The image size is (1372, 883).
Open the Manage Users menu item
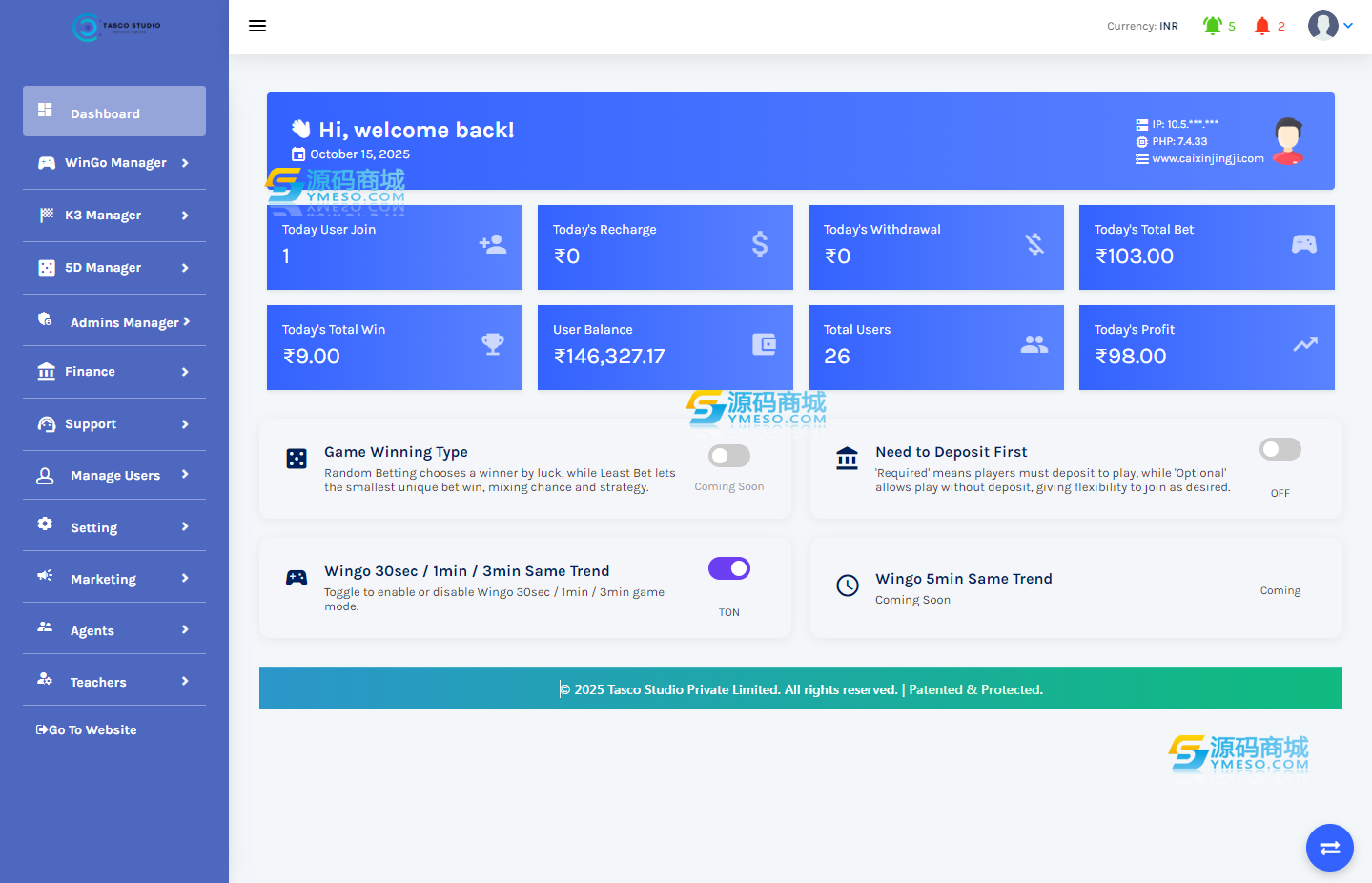point(114,475)
